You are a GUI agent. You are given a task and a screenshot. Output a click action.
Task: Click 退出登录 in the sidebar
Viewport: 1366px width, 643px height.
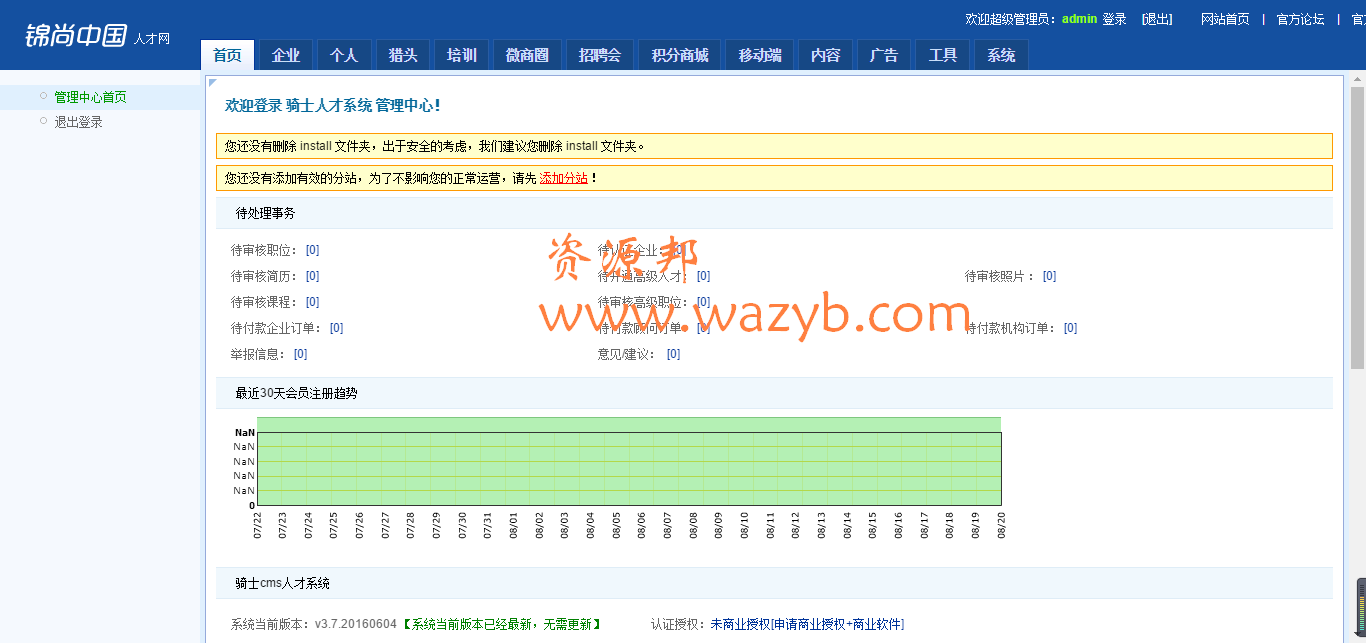click(78, 122)
